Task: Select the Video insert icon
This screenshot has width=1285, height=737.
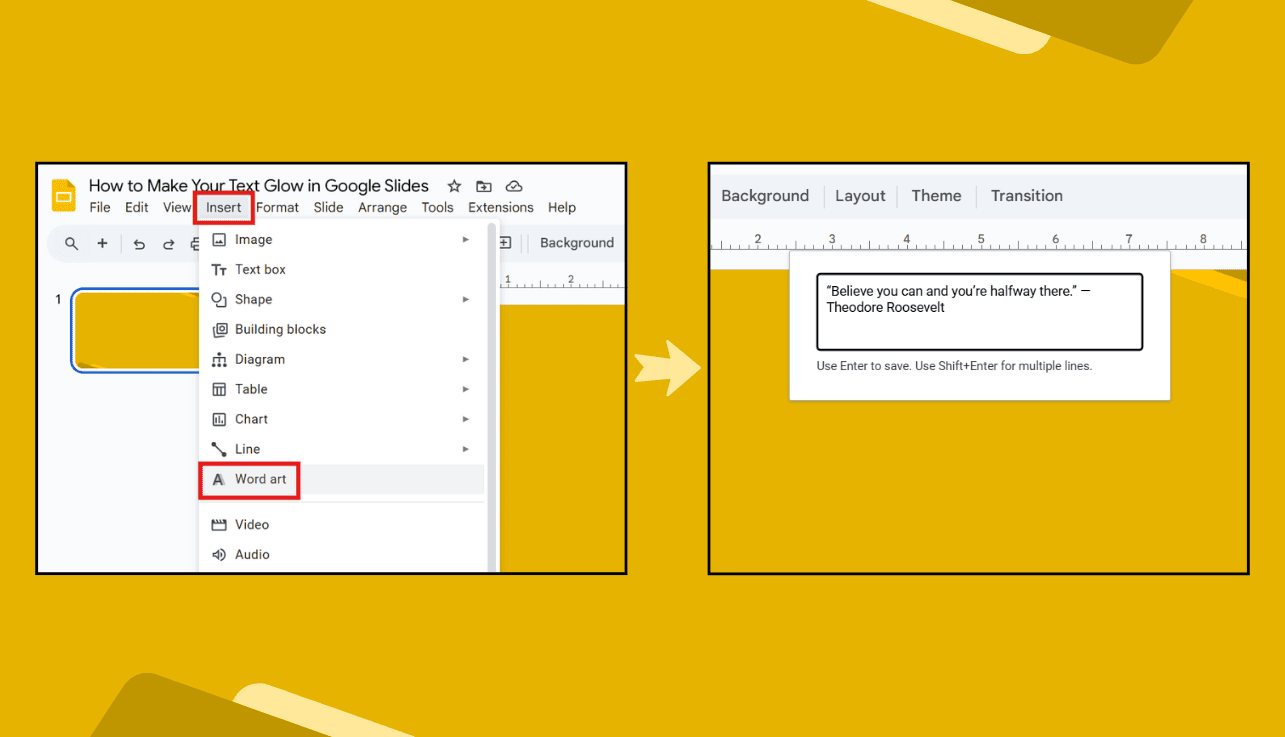Action: point(218,524)
